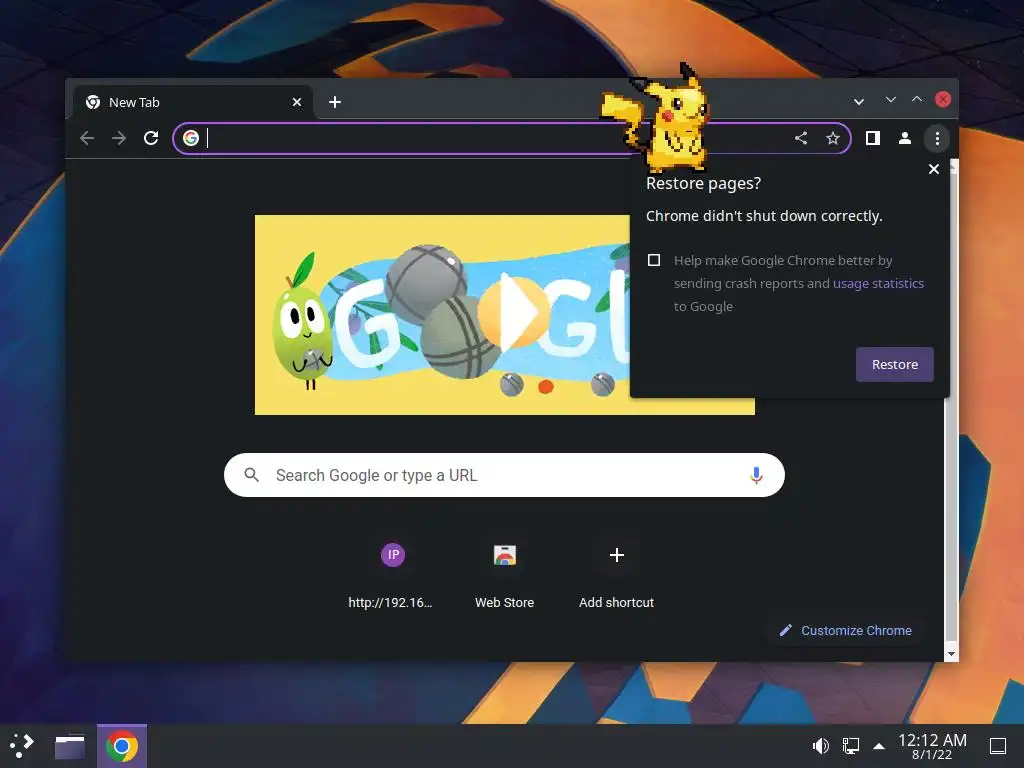Viewport: 1024px width, 768px height.
Task: Open the http://192.16... shortcut
Action: (x=392, y=576)
